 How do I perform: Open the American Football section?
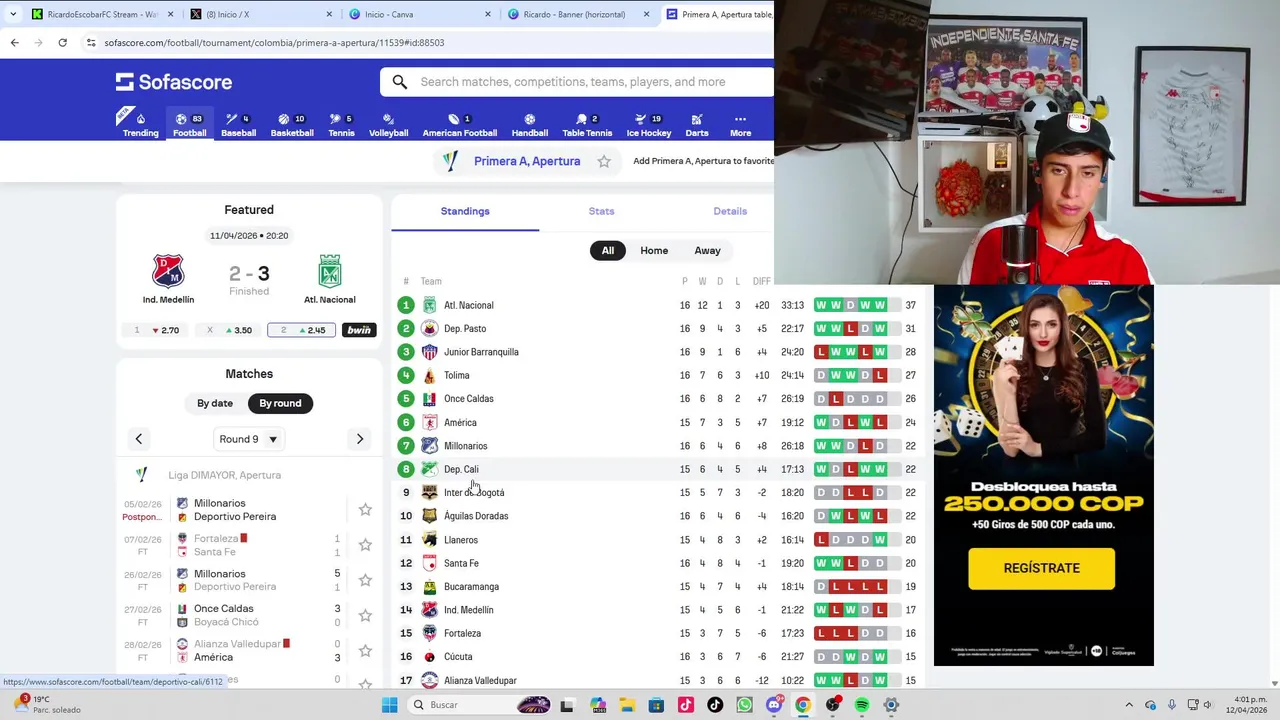(459, 125)
